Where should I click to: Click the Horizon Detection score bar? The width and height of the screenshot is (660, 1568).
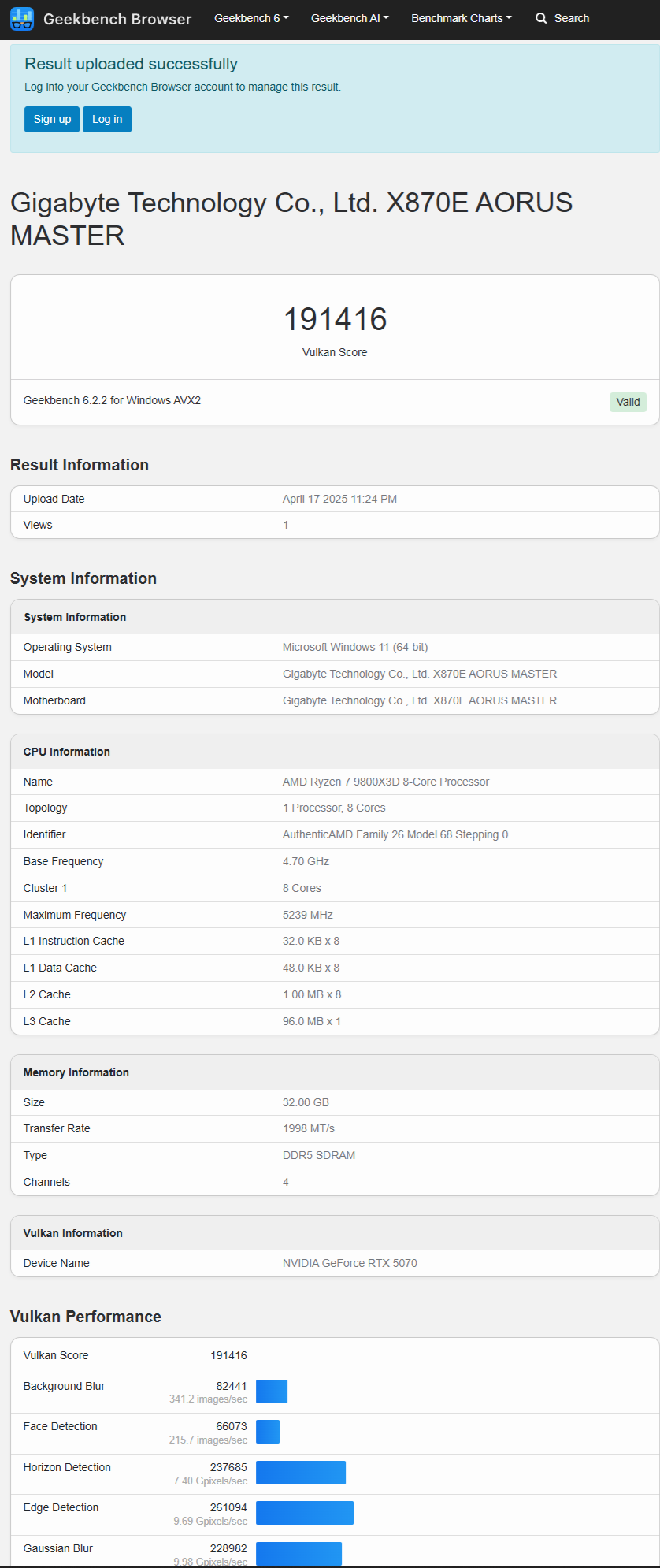[x=301, y=1473]
